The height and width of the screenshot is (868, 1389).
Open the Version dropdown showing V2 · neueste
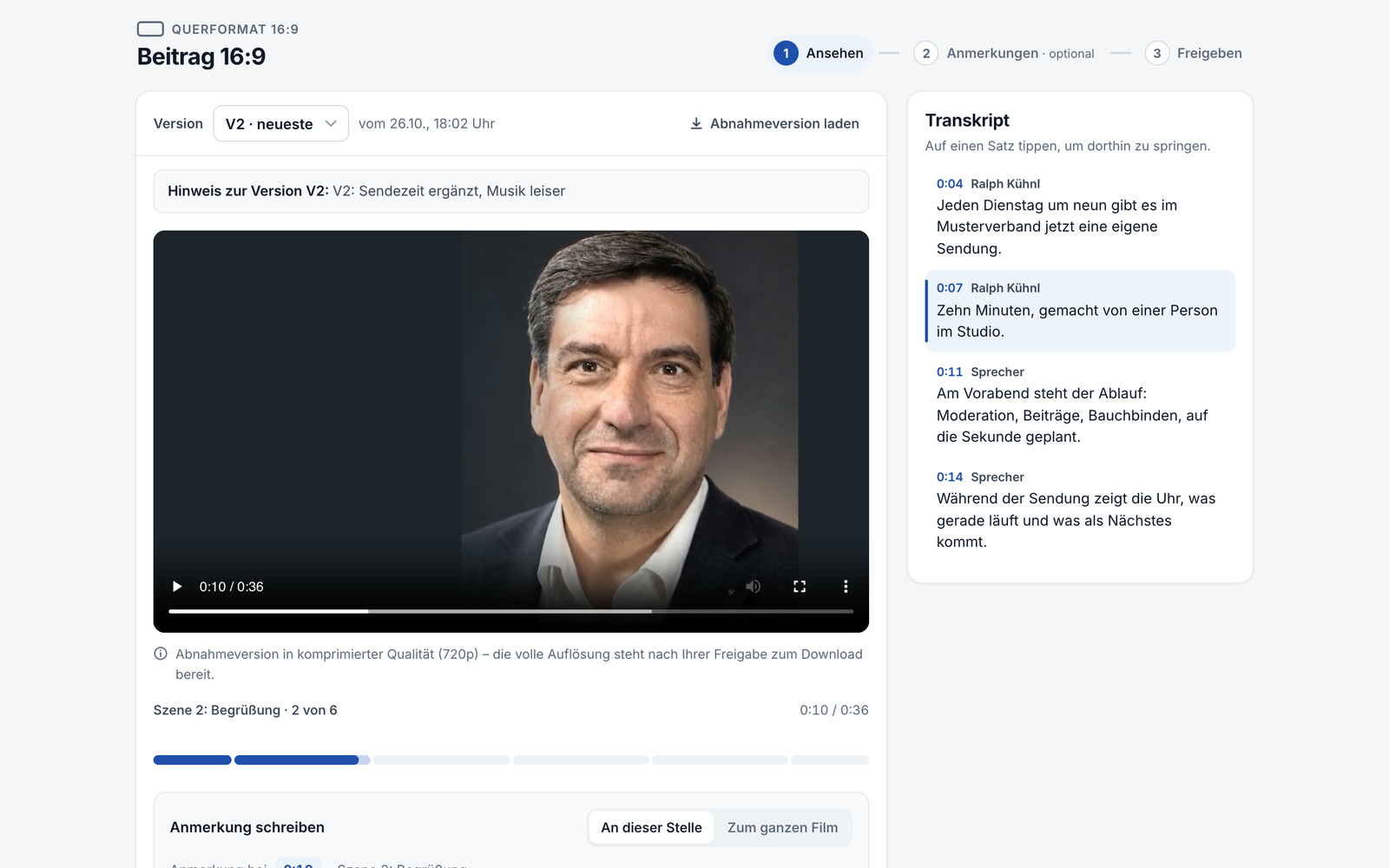pyautogui.click(x=281, y=123)
